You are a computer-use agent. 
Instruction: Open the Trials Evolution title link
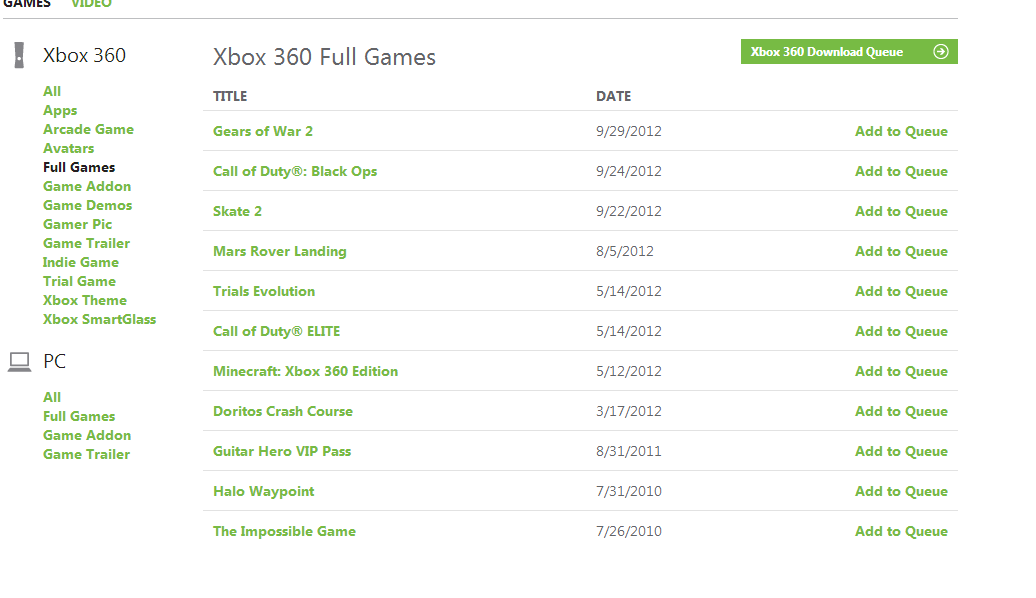click(264, 291)
